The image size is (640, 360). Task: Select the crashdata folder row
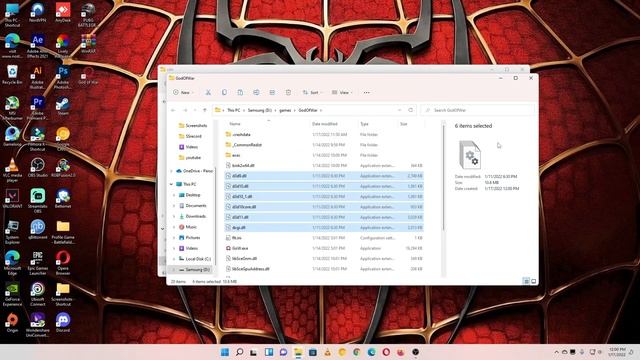click(x=324, y=134)
